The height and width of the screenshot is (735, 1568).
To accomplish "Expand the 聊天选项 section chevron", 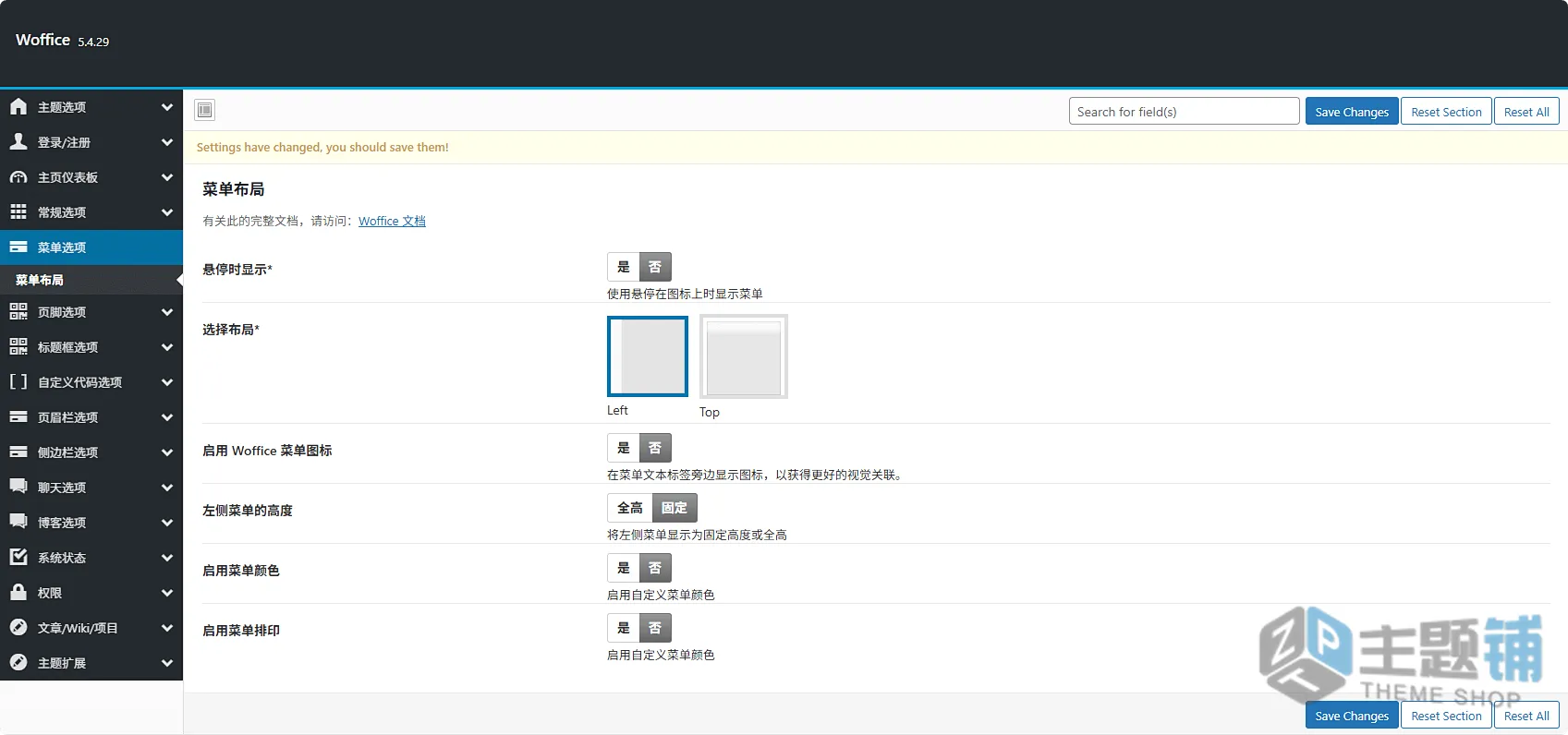I will pos(167,488).
